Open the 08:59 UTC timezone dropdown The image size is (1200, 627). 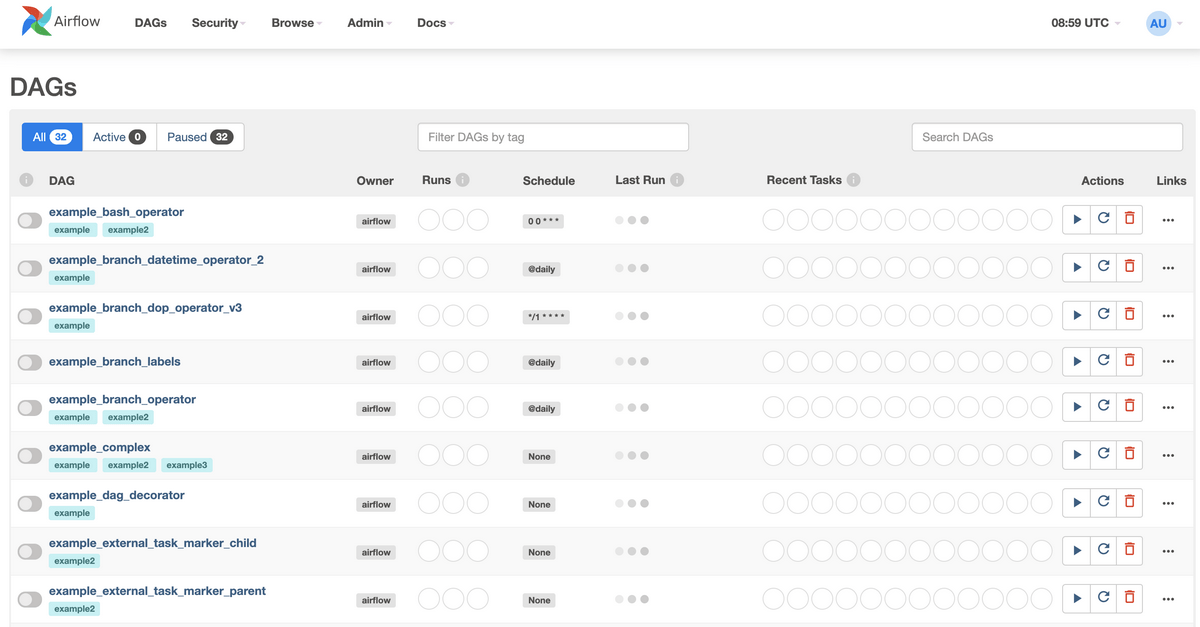coord(1085,23)
